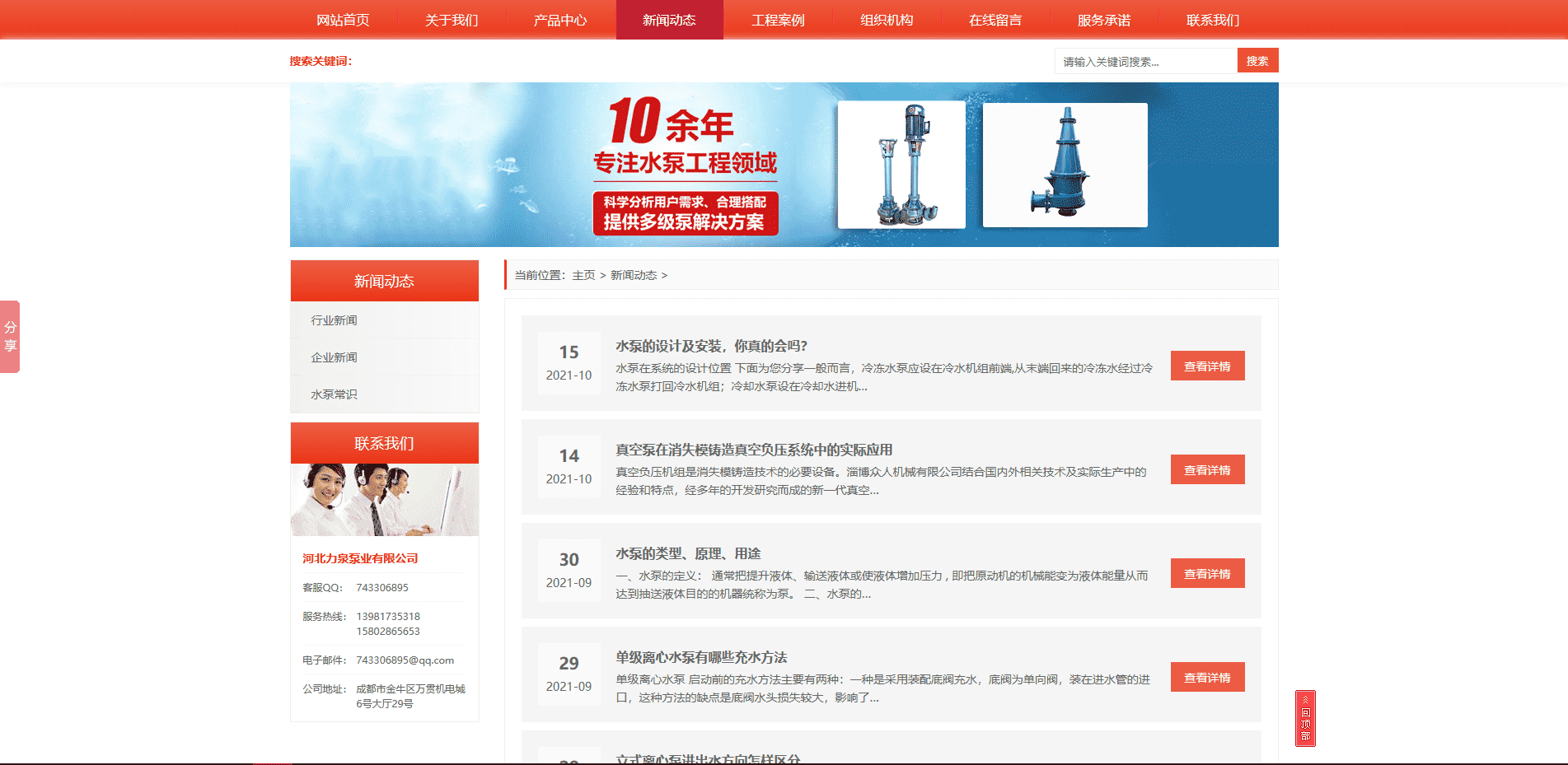
Task: Click 查看详情 for the 单级离心水泵 article
Action: click(x=1207, y=678)
